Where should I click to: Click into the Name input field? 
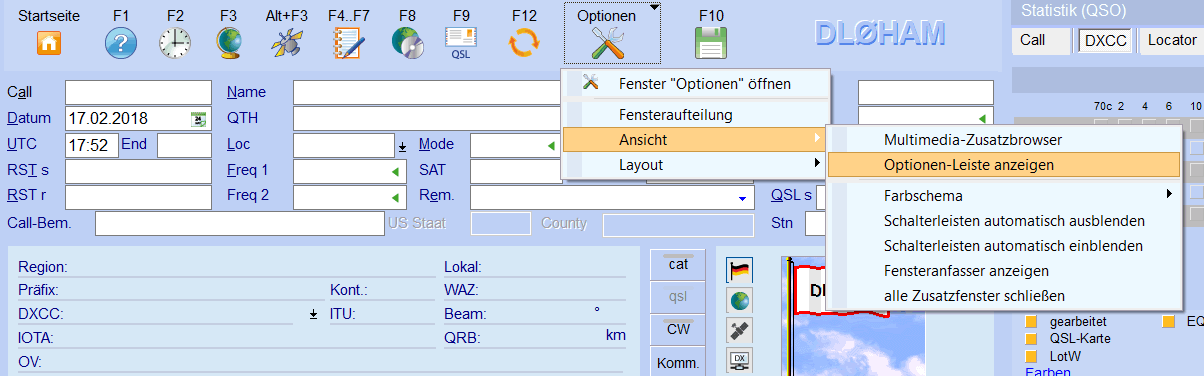click(428, 92)
